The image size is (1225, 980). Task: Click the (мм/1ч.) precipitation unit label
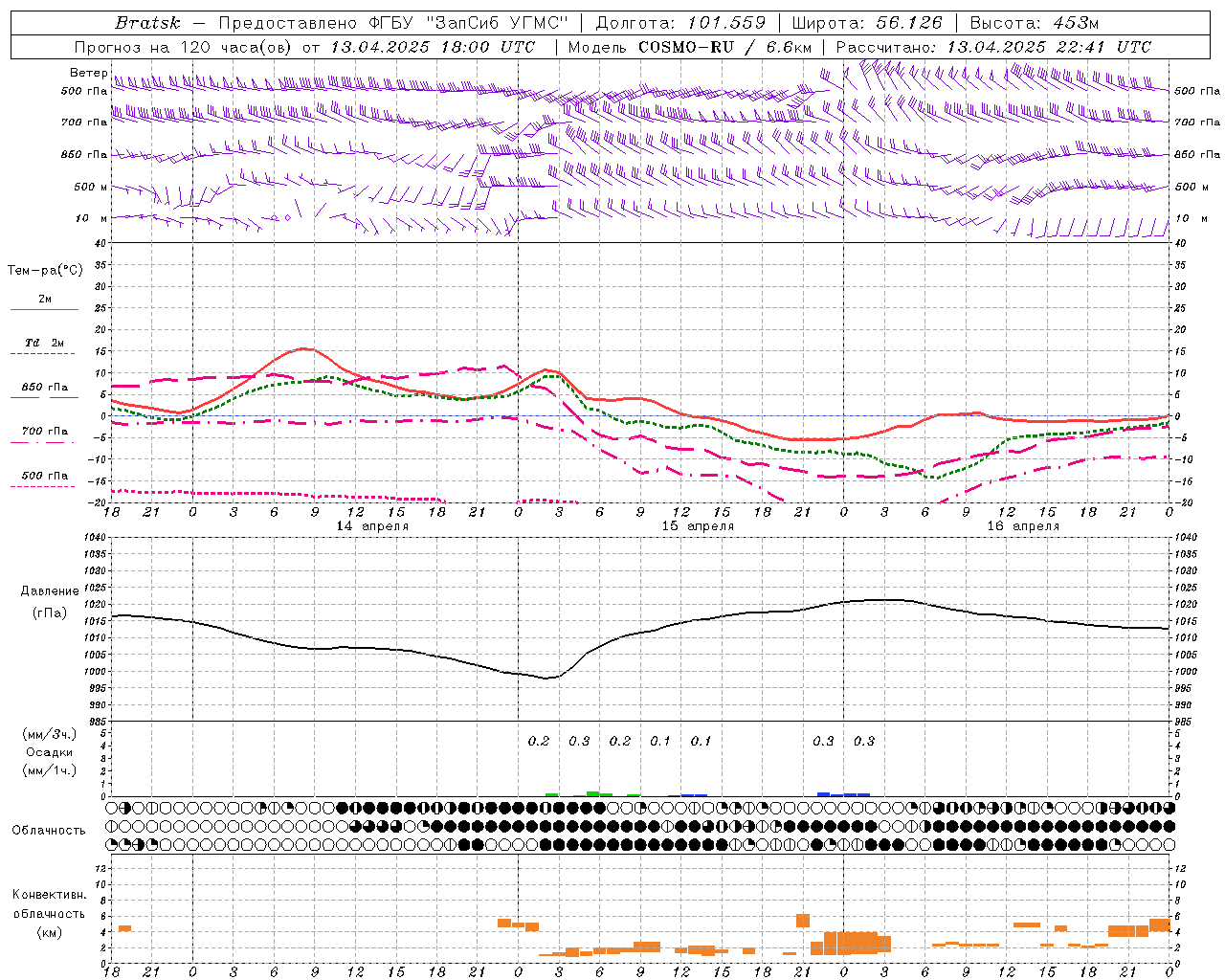coord(49,770)
